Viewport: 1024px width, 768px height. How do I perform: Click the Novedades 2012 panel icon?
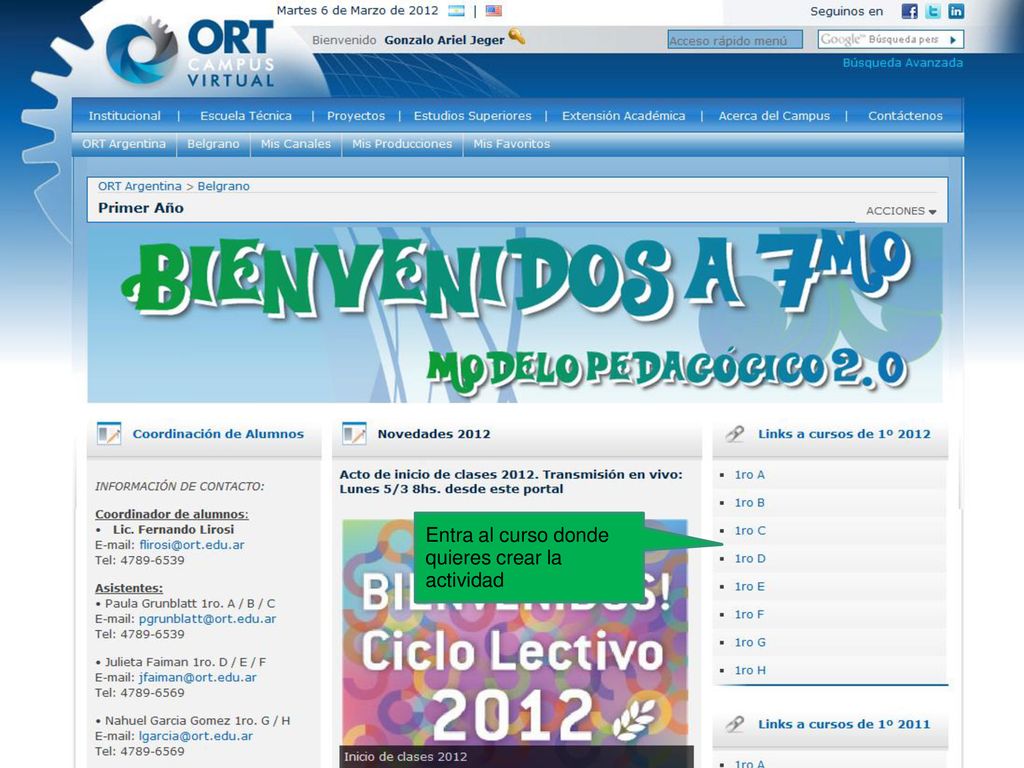(354, 434)
